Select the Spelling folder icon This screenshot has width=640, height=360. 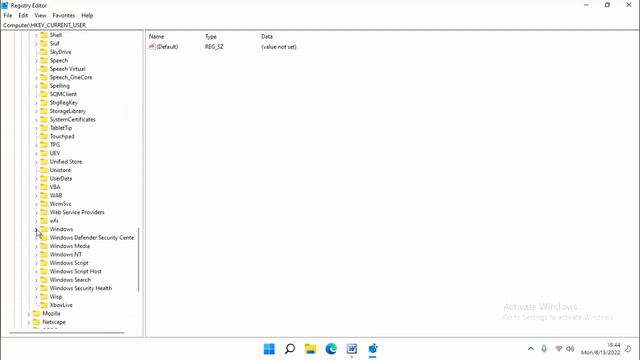pos(44,86)
